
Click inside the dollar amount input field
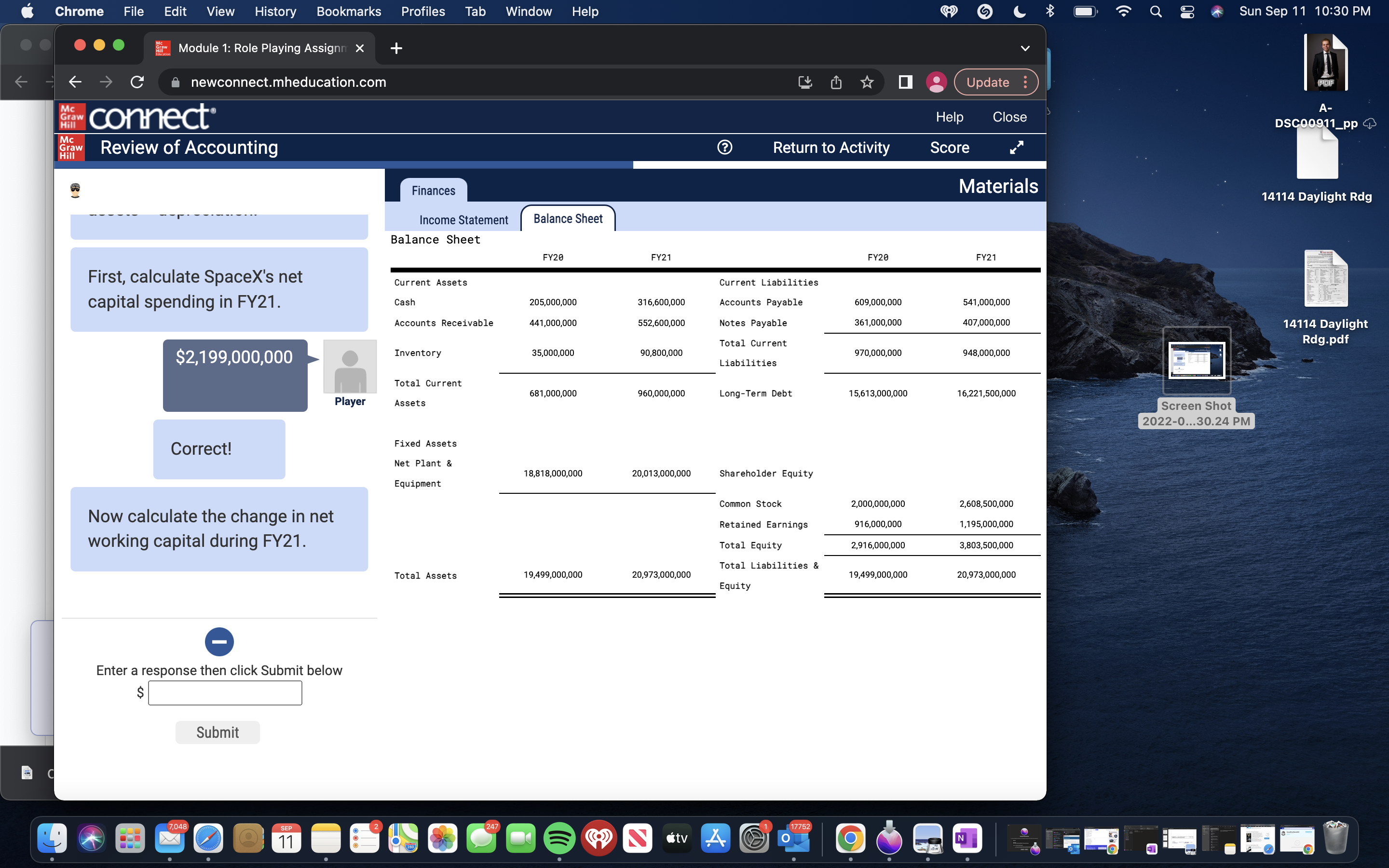[x=224, y=692]
